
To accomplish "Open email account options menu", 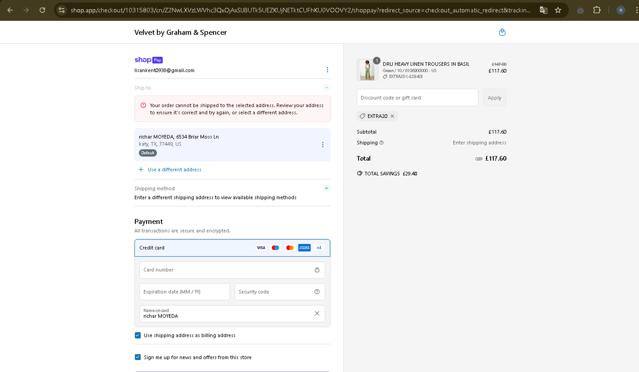I will tap(327, 70).
